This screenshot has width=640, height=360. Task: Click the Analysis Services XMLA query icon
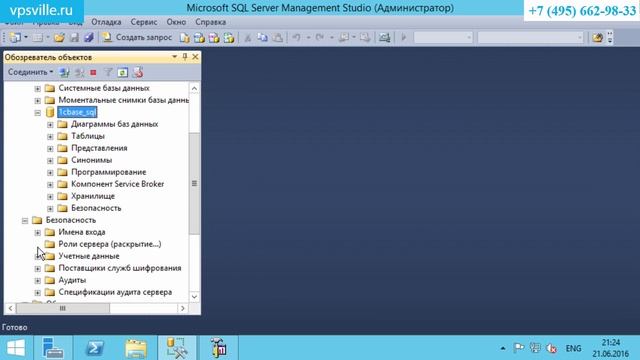tap(229, 38)
